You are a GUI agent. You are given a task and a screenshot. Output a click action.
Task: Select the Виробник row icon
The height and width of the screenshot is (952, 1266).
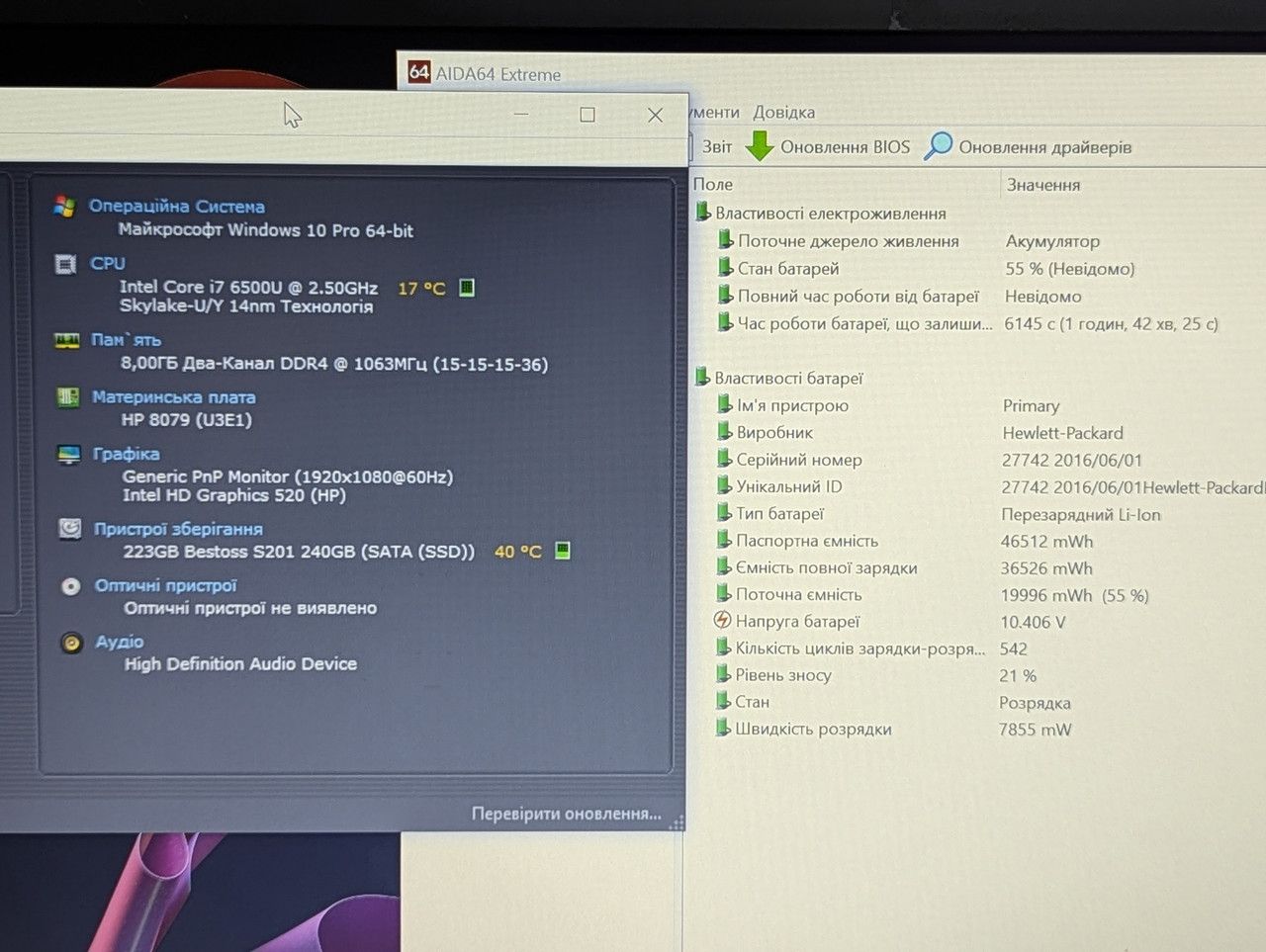(724, 432)
